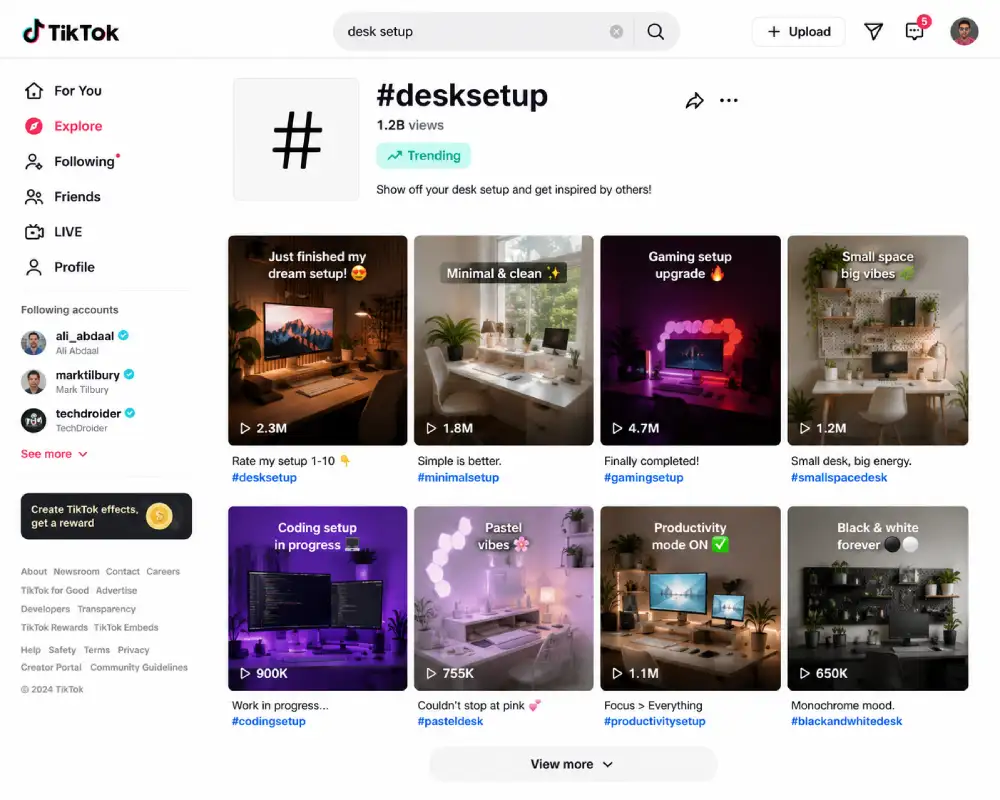The height and width of the screenshot is (800, 1000).
Task: Open the Help footer link
Action: coord(31,649)
